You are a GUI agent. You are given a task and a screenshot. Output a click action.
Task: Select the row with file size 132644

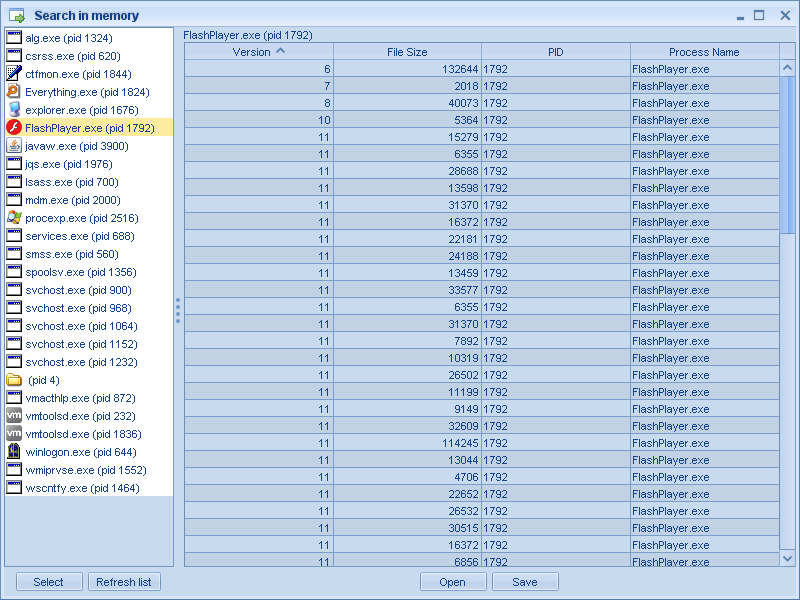(x=482, y=69)
